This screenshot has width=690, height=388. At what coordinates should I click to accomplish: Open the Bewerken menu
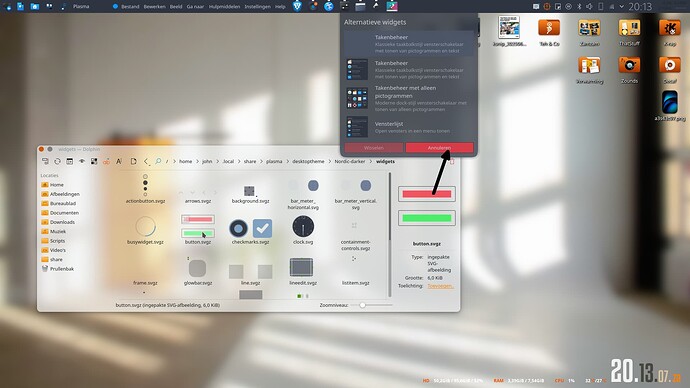[x=154, y=7]
